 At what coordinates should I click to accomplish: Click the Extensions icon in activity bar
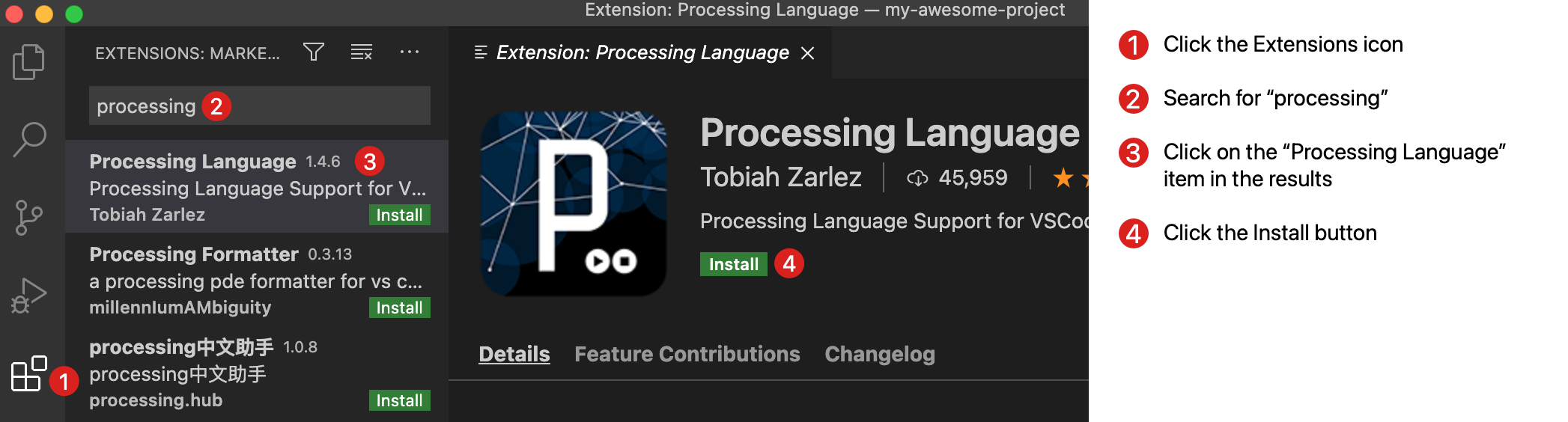[x=29, y=373]
